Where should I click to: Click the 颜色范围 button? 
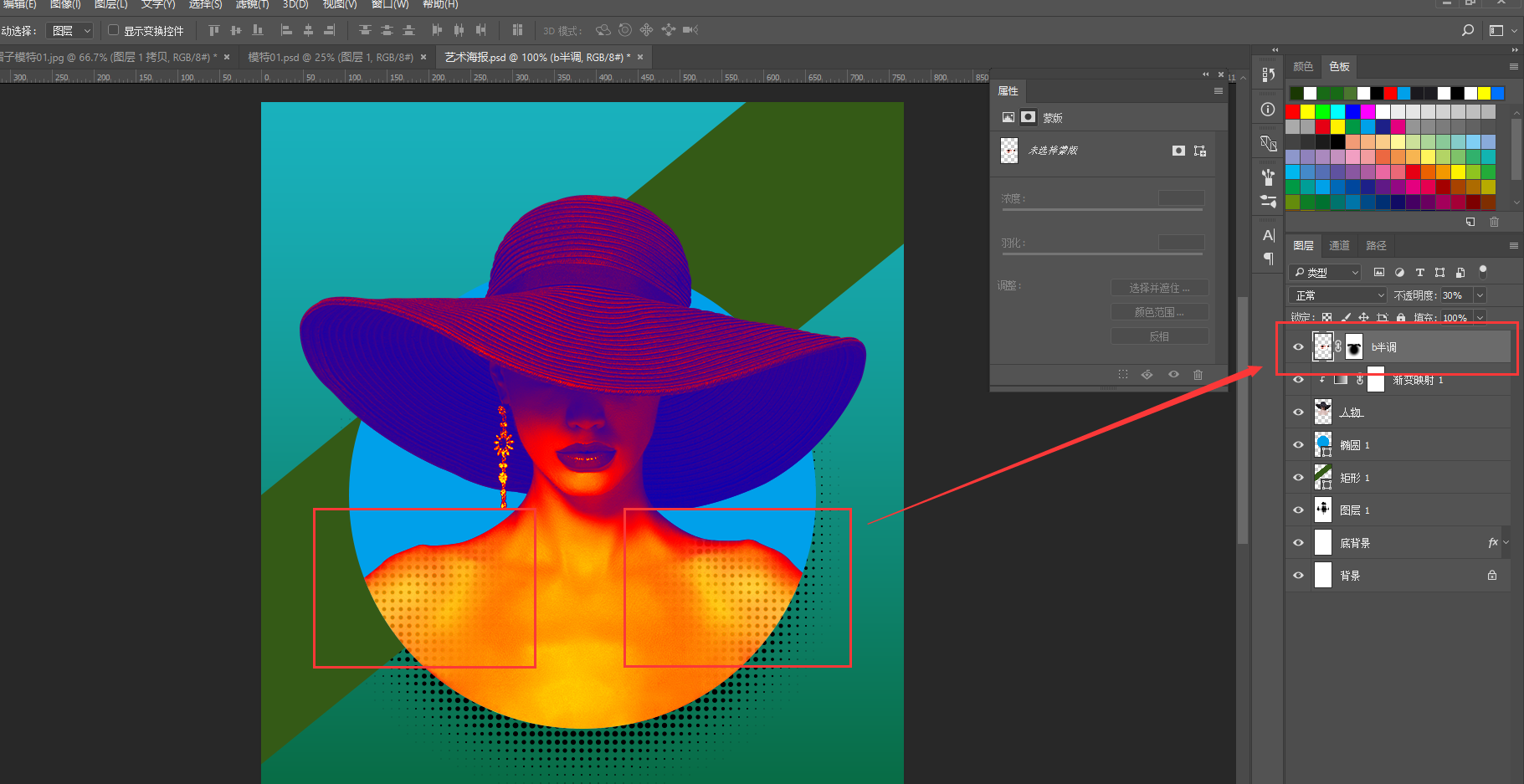tap(1159, 312)
